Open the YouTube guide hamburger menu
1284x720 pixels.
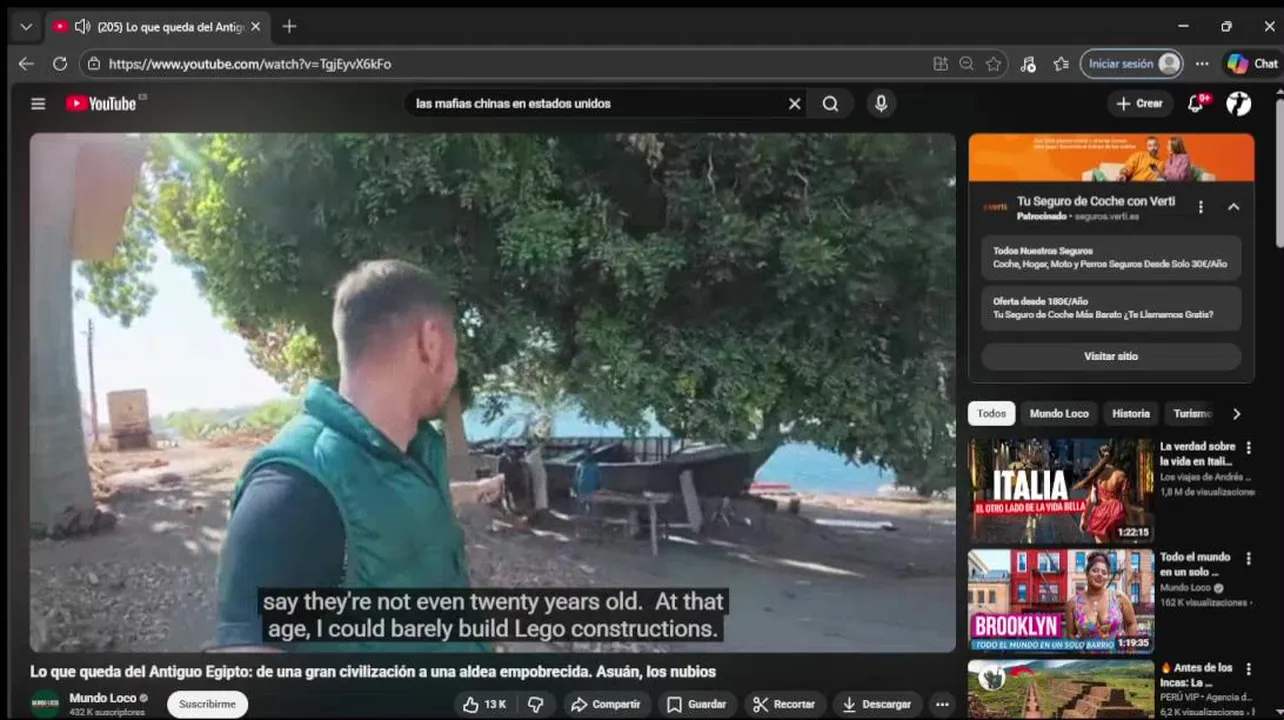[38, 104]
